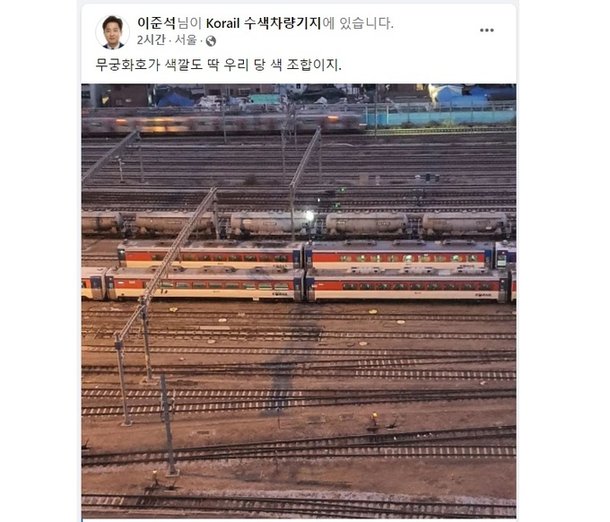Click the globe public-audience icon

point(211,41)
